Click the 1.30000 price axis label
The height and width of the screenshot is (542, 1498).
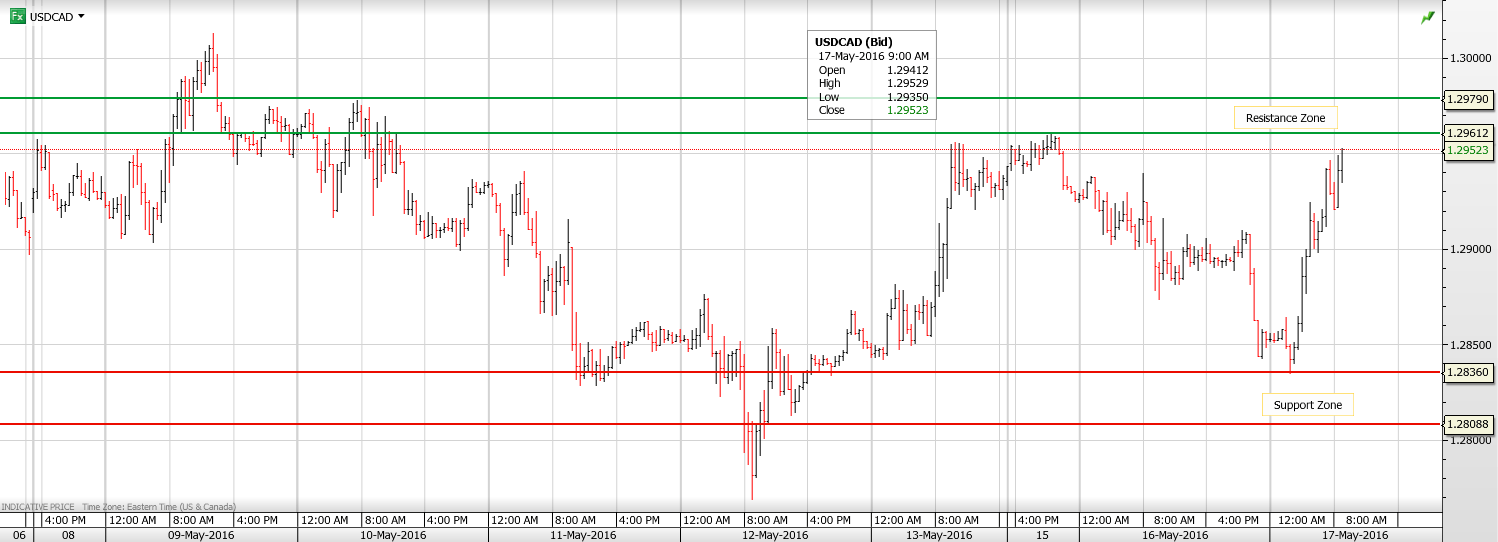(x=1470, y=58)
